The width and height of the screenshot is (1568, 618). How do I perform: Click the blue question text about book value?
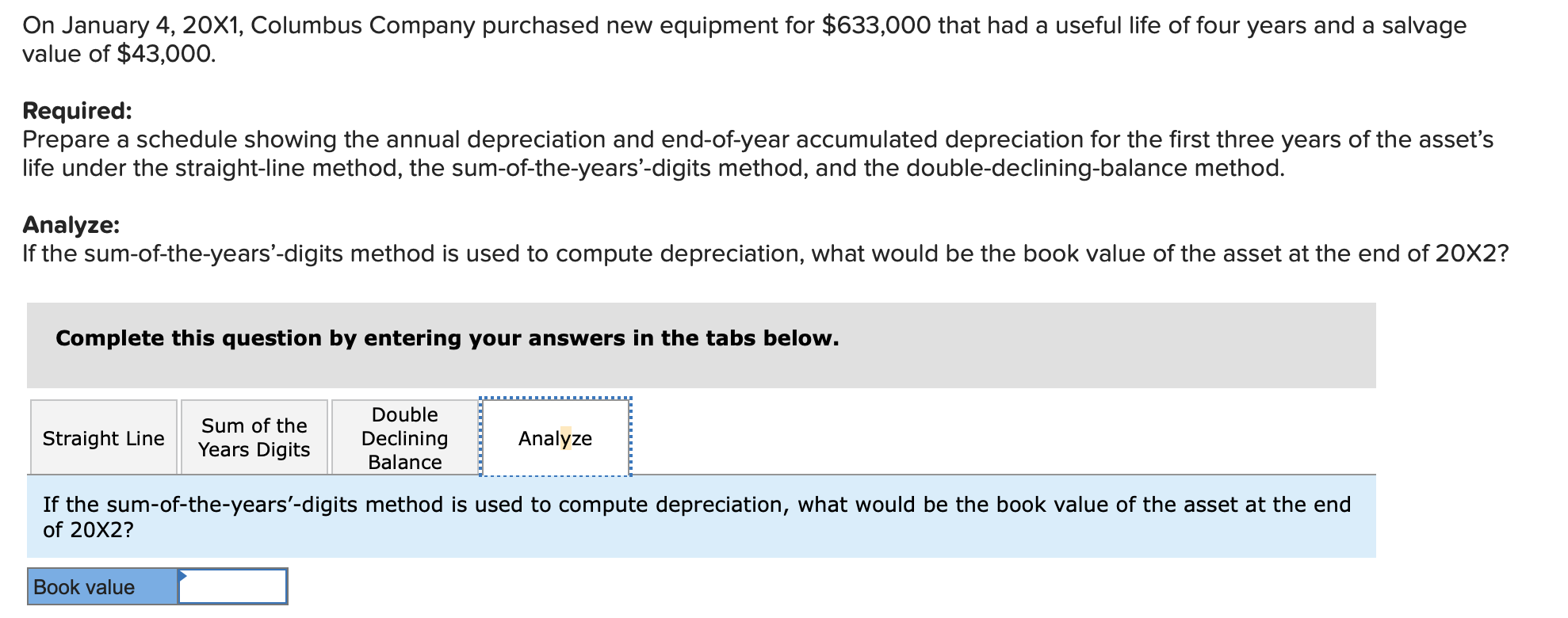(555, 504)
